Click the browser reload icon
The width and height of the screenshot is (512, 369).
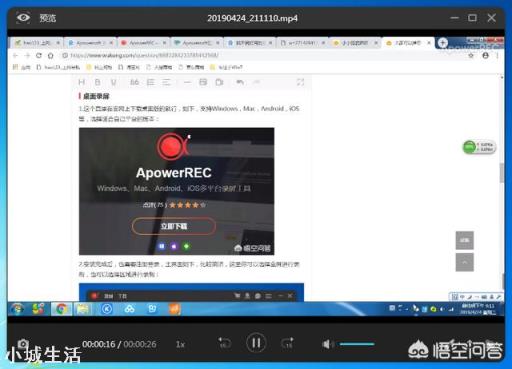pos(39,55)
